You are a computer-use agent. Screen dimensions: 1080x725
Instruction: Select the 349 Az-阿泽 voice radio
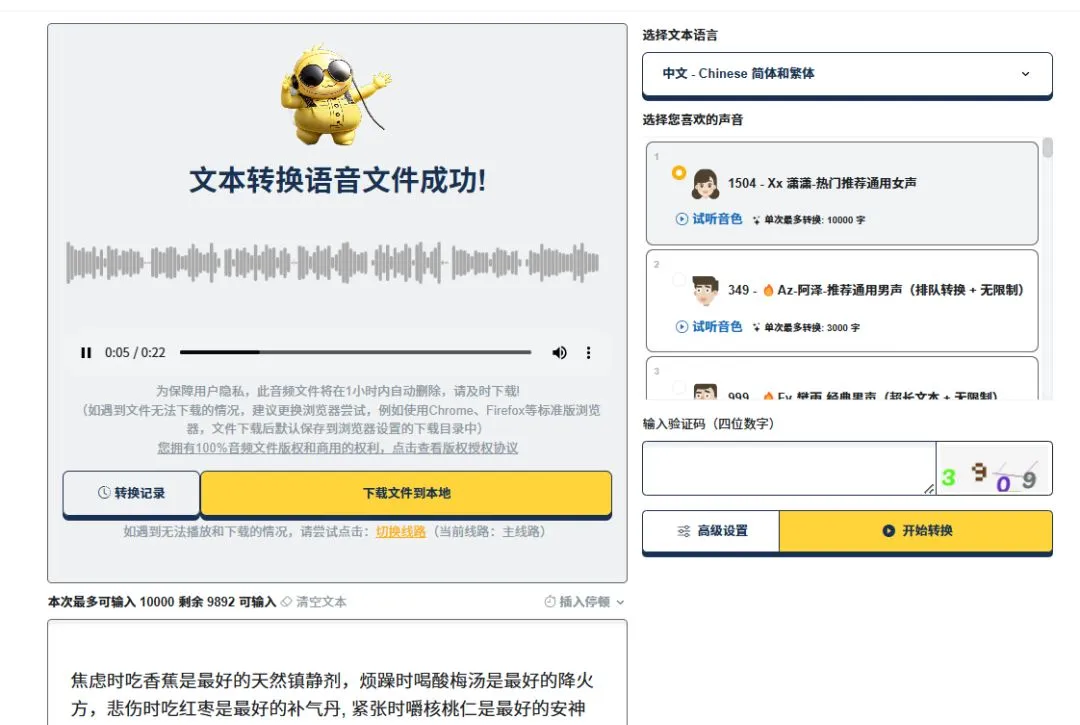tap(678, 279)
